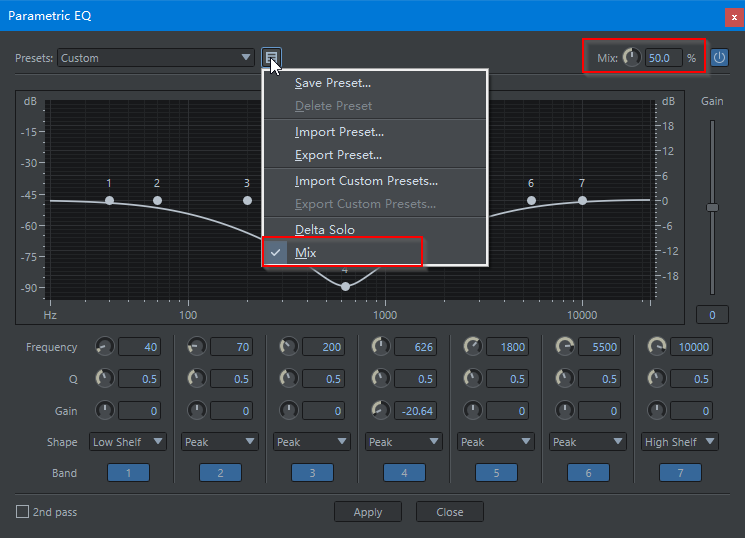Screen dimensions: 745x538
Task: Choose Save Preset... from the menu
Action: pos(375,83)
